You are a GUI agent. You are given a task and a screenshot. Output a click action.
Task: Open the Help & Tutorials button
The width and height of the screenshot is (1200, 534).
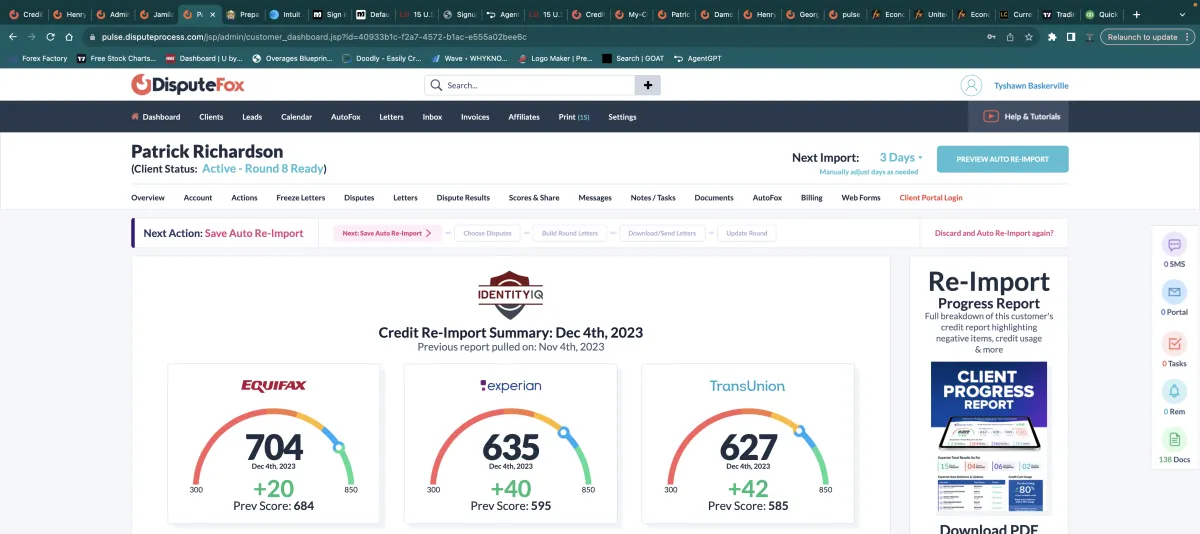click(1018, 116)
